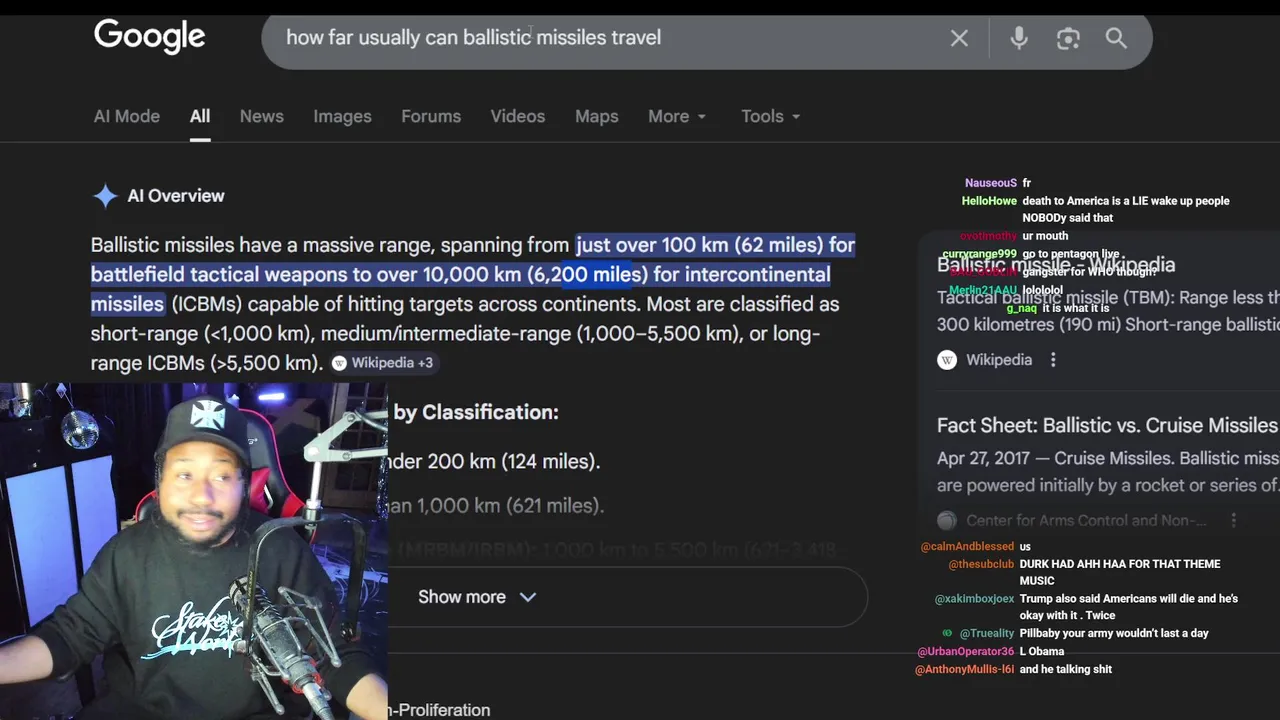The width and height of the screenshot is (1280, 720).
Task: Click the highlighted '10,000 km (6,200 miles)' text
Action: pyautogui.click(x=534, y=274)
